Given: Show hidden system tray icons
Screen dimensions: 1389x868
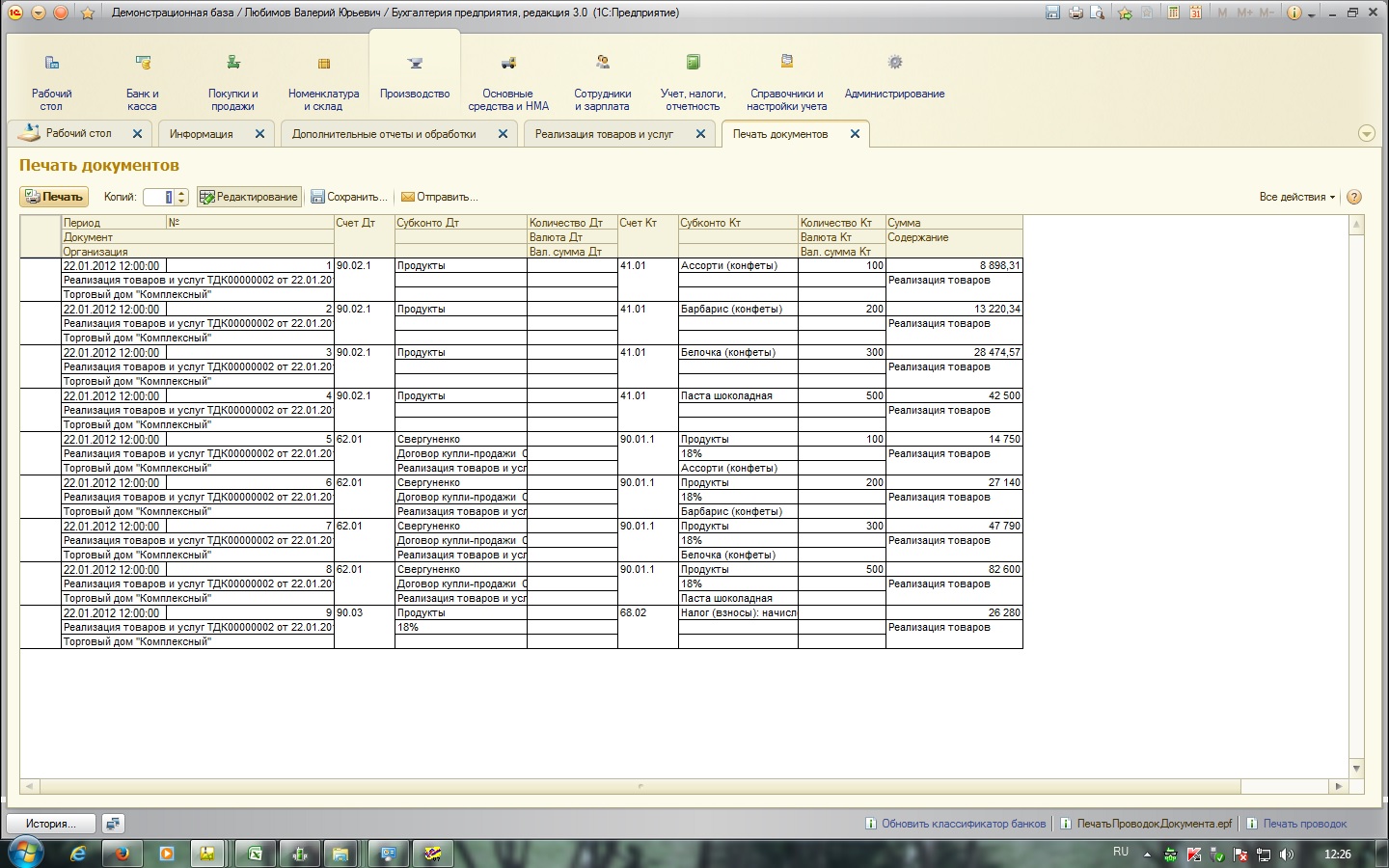Looking at the screenshot, I should click(x=1147, y=854).
